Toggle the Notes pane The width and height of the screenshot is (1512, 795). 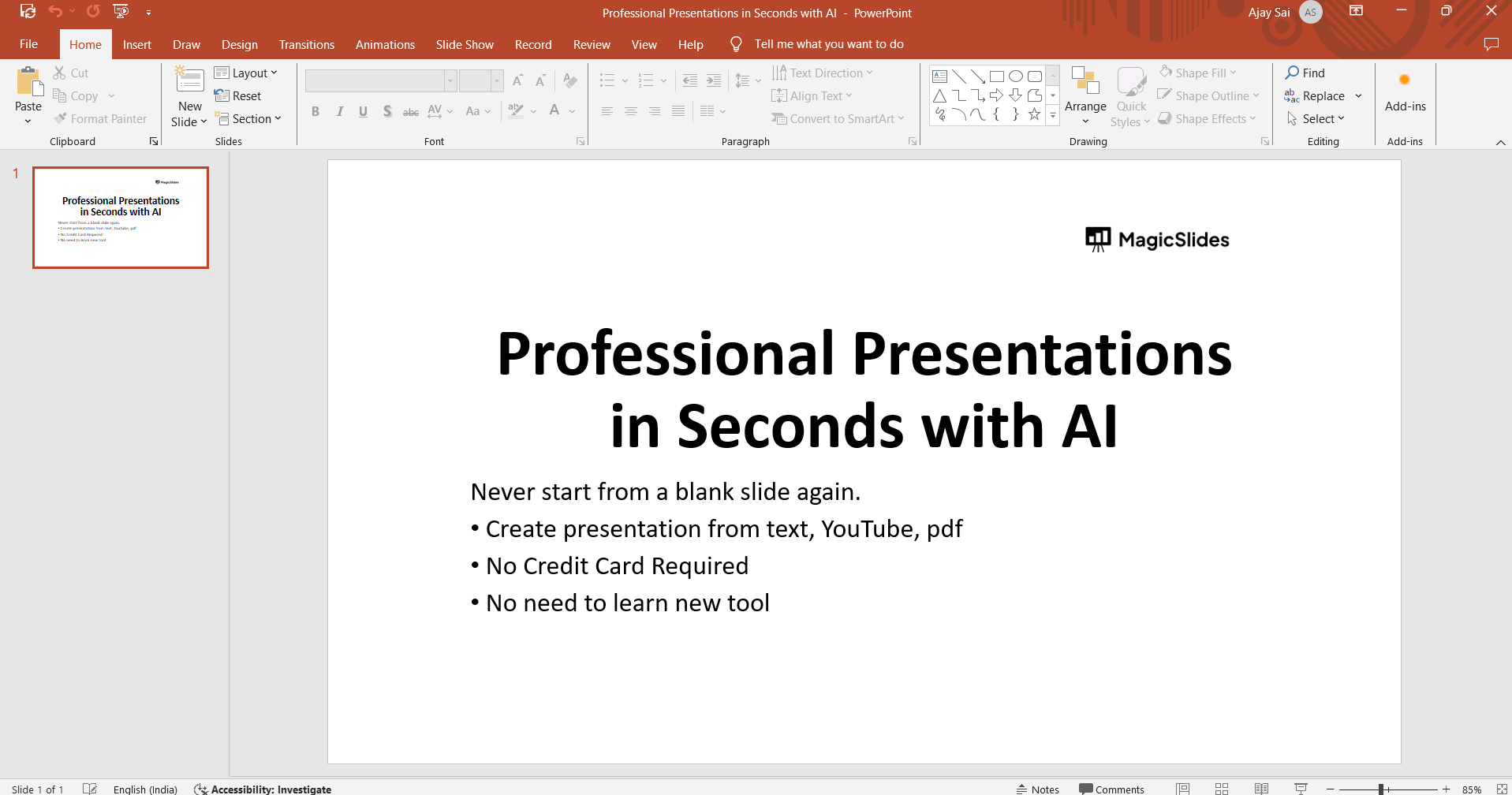point(1038,789)
